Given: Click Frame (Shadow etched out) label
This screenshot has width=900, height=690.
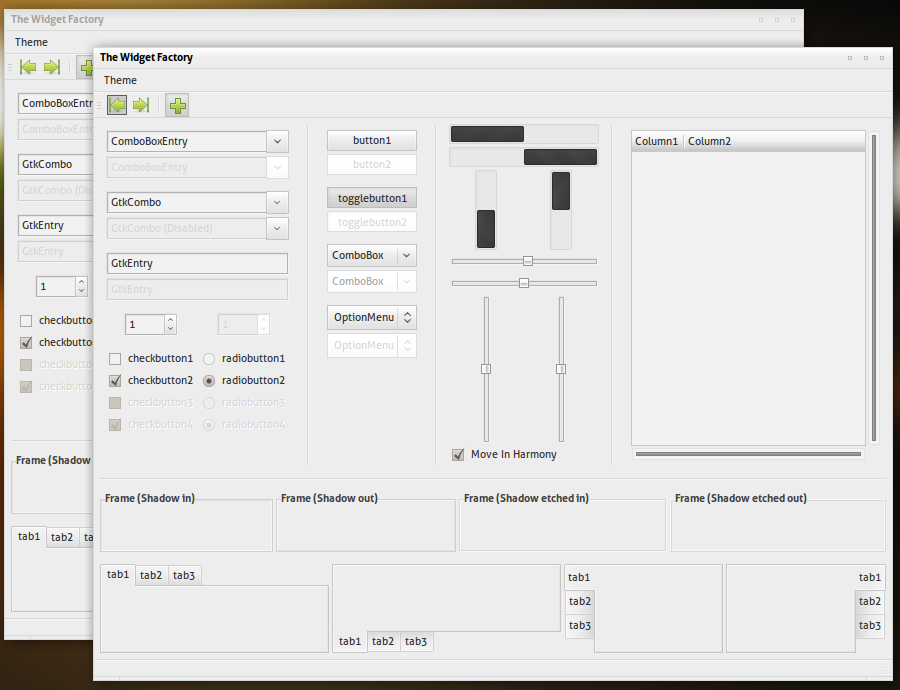Looking at the screenshot, I should [x=741, y=498].
